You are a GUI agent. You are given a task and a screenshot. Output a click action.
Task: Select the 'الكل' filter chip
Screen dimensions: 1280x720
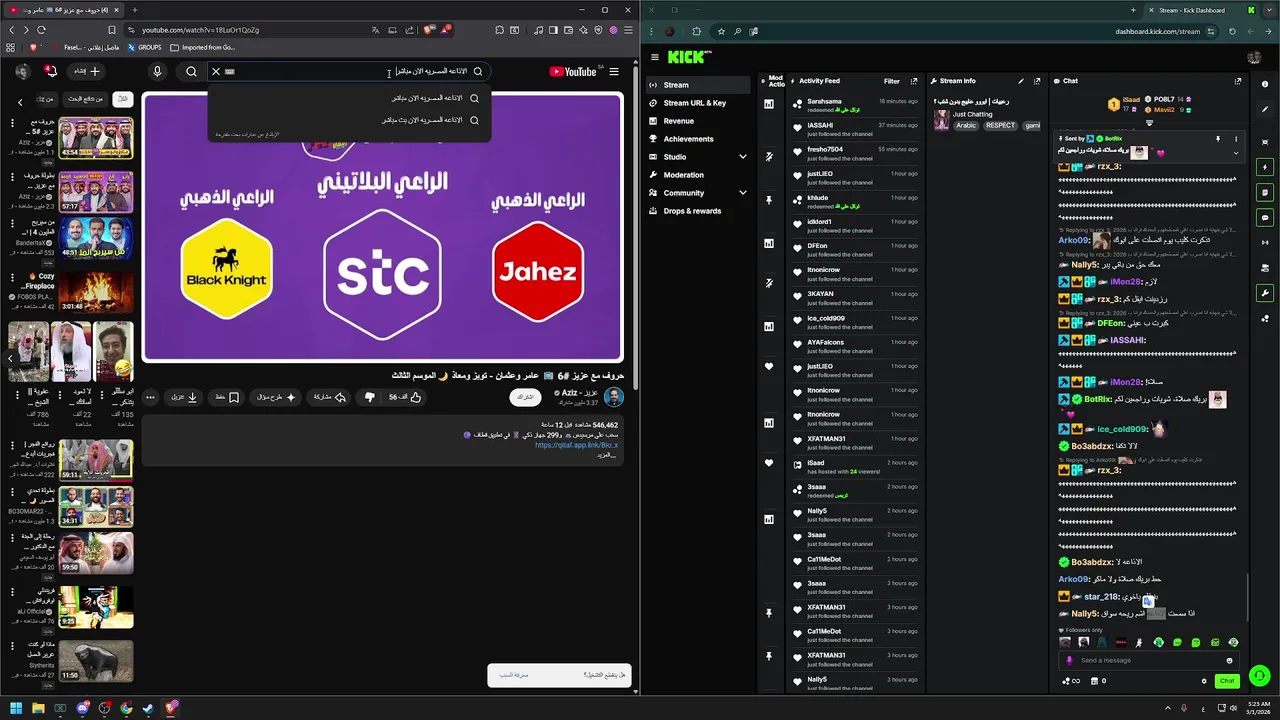pyautogui.click(x=122, y=99)
